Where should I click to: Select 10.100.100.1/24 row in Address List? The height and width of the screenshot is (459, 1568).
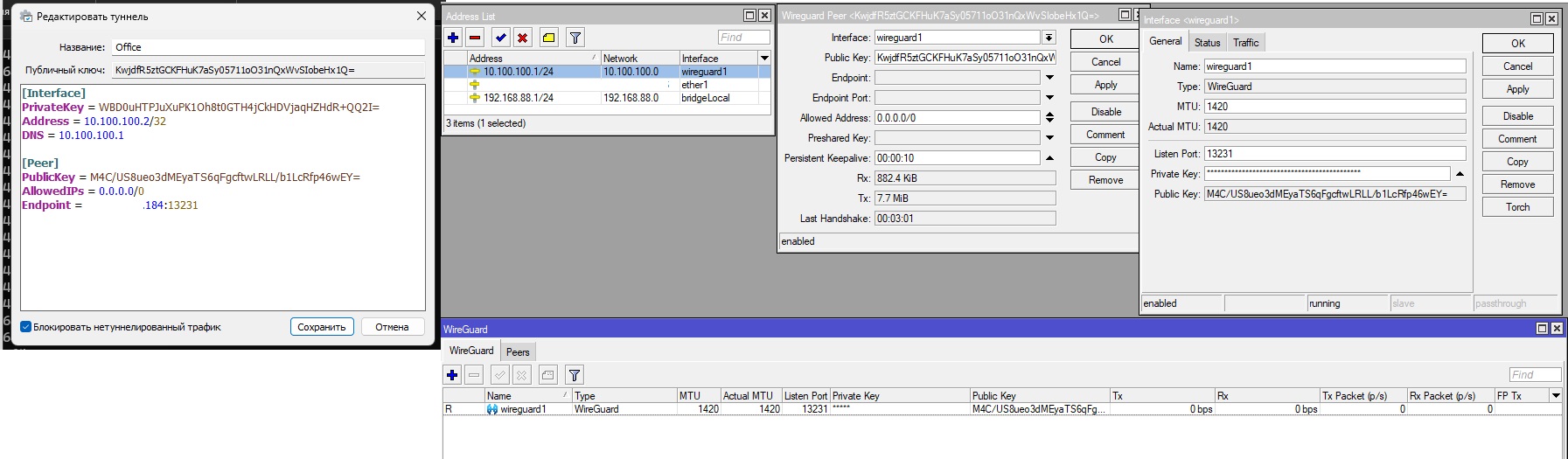click(607, 72)
